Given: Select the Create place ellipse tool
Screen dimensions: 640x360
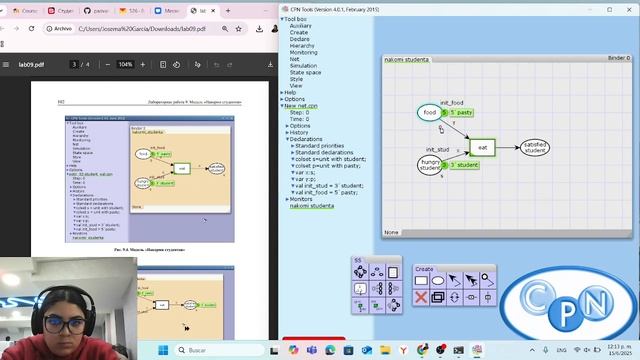Looking at the screenshot, I should pyautogui.click(x=438, y=281).
